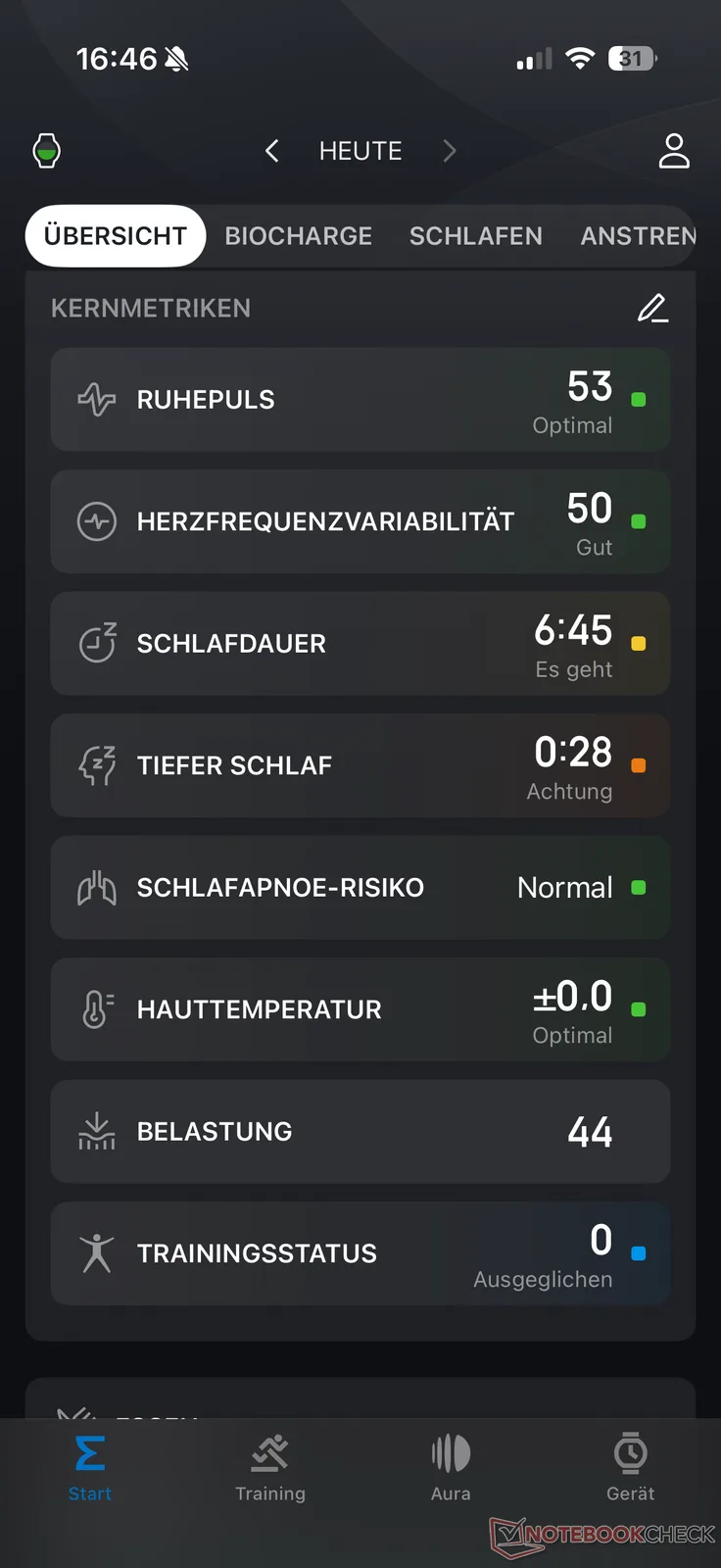Tap the pencil edit icon for Kernmetriken
The image size is (721, 1568).
pyautogui.click(x=652, y=309)
